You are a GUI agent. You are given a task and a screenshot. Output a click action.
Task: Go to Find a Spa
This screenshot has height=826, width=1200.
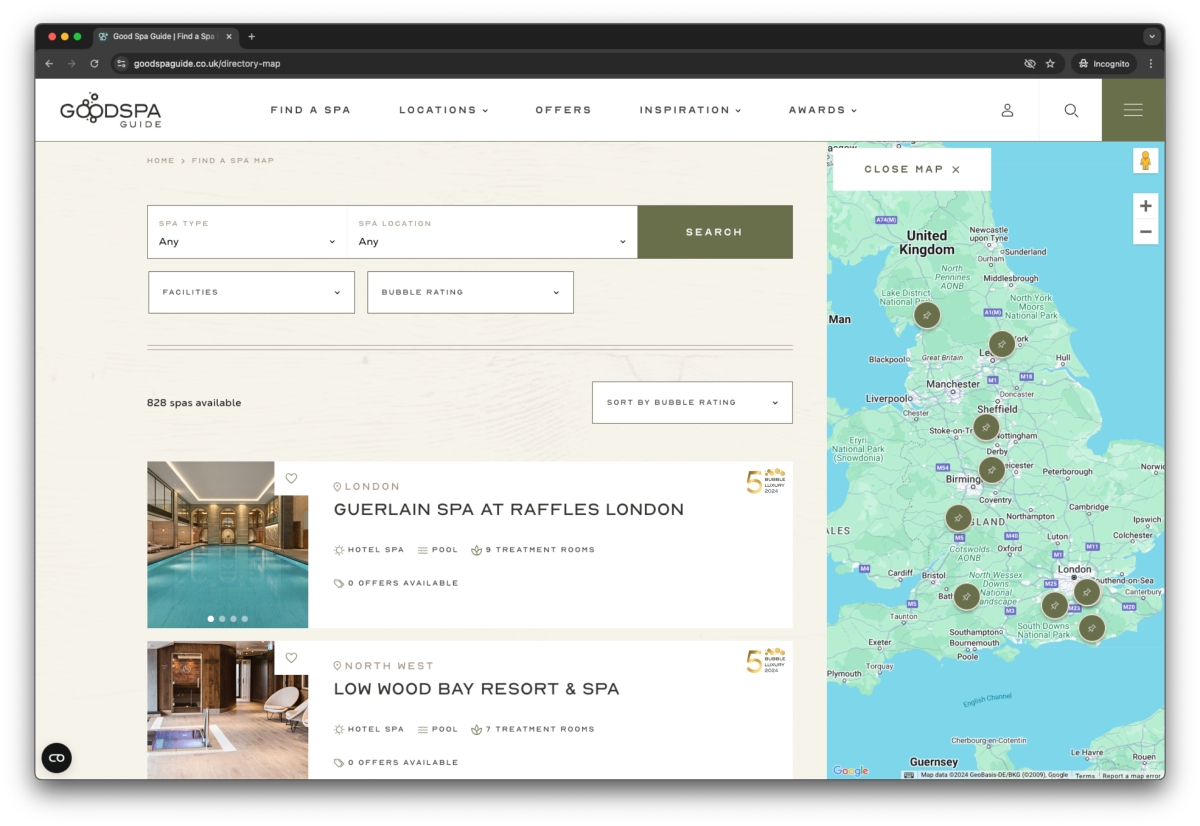coord(310,110)
